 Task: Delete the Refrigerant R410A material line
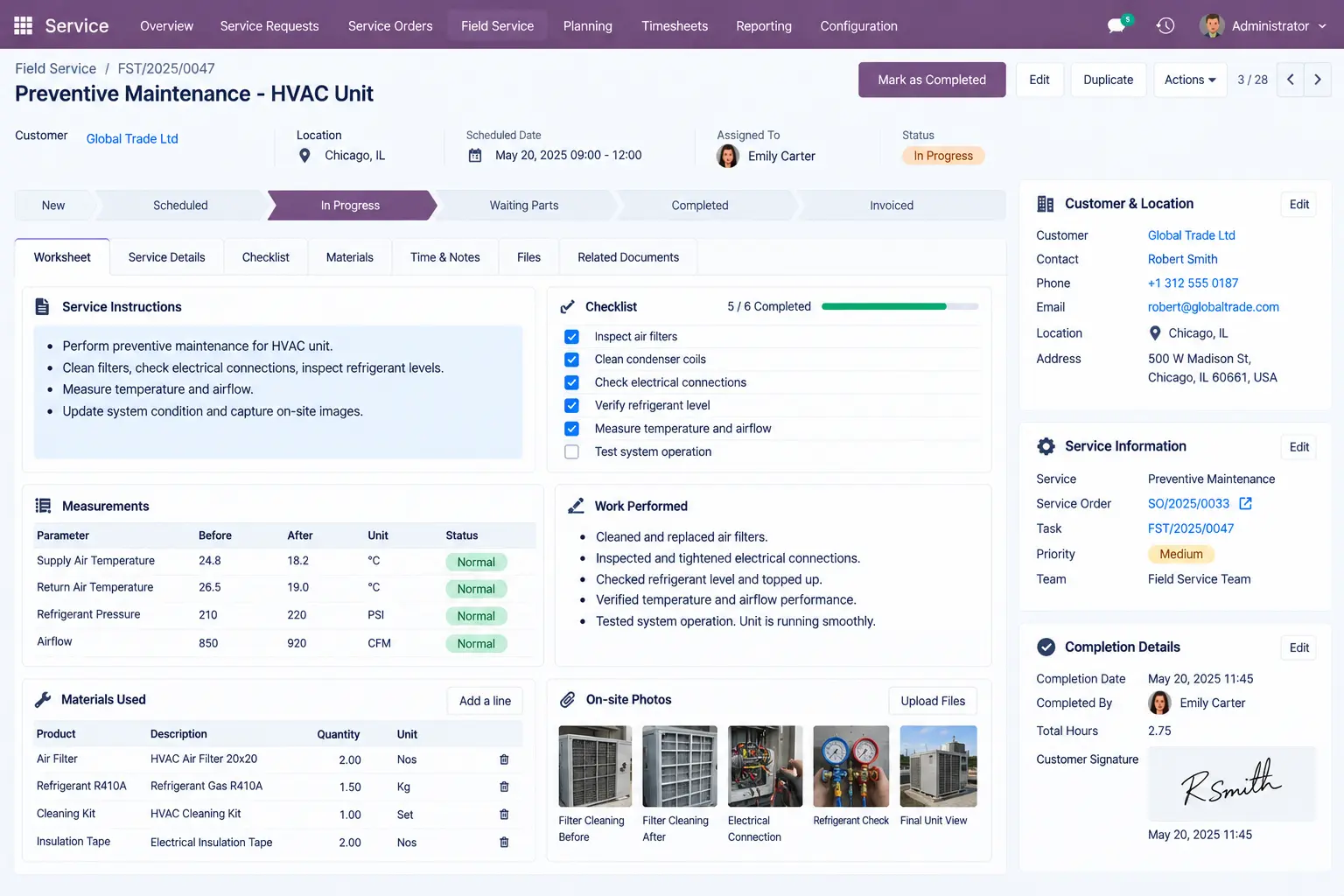click(504, 787)
